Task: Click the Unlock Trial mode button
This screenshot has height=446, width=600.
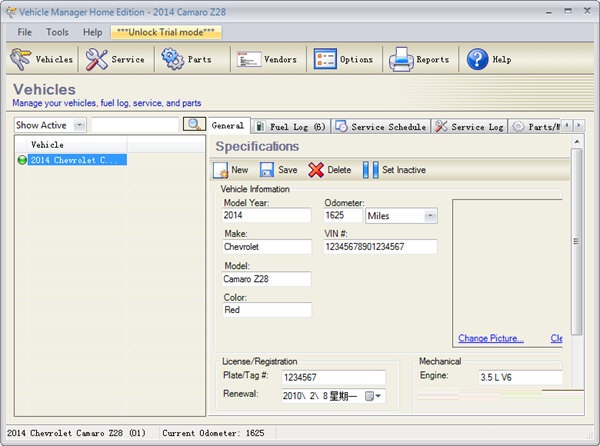Action: point(167,32)
